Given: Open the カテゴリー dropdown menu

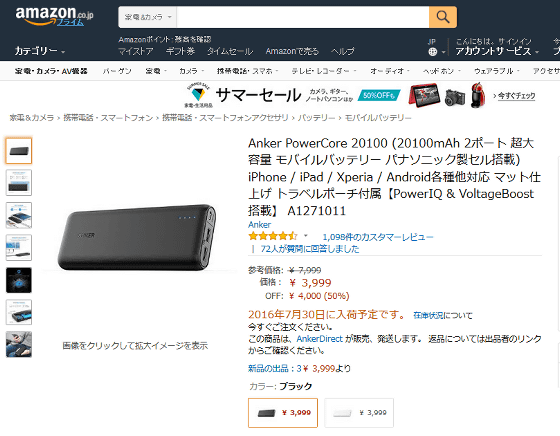Looking at the screenshot, I should [x=40, y=51].
